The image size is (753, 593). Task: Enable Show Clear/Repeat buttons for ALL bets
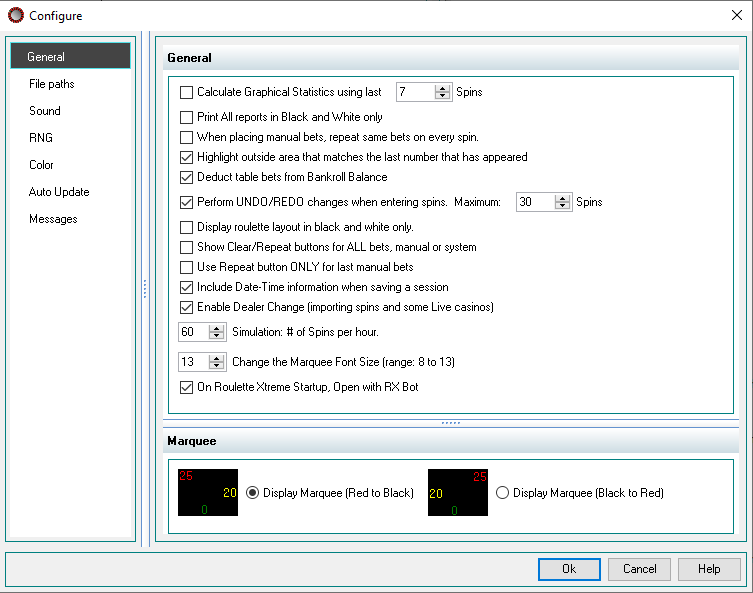(186, 247)
